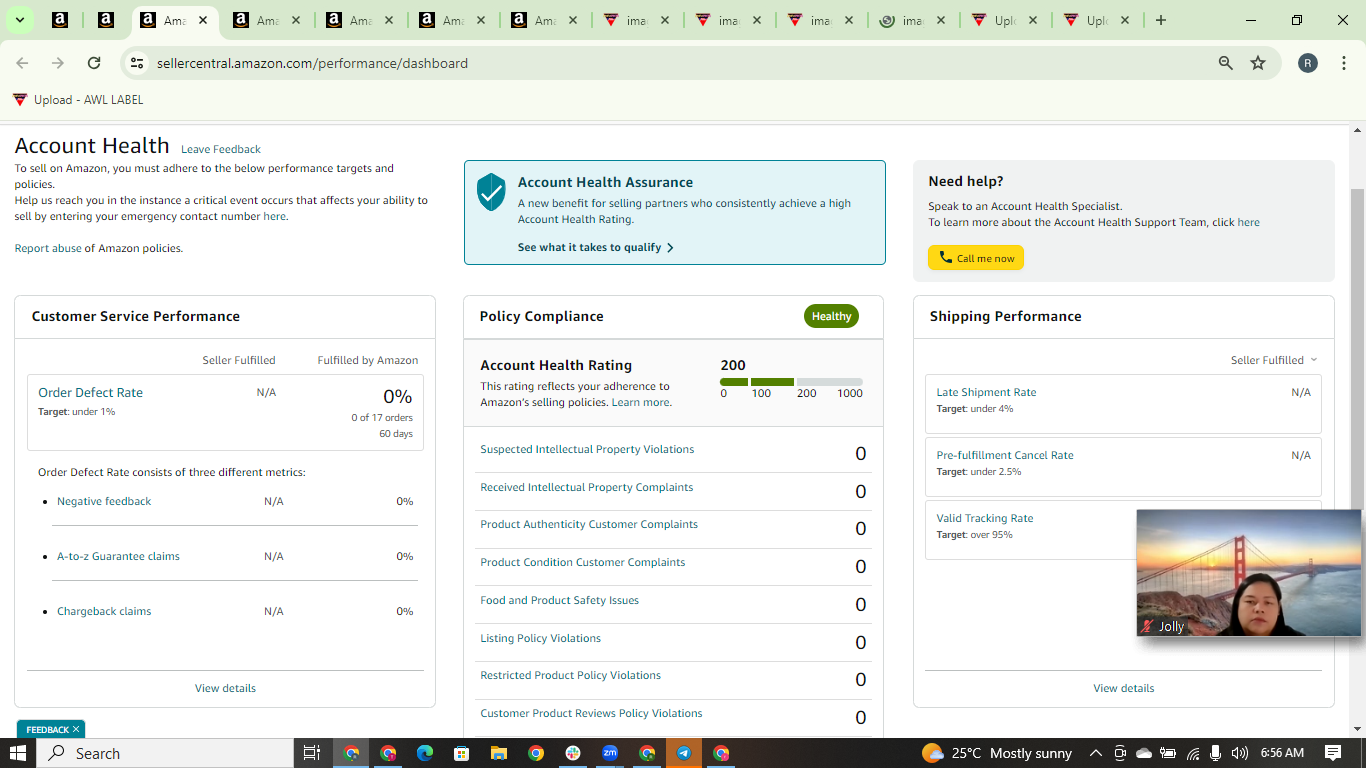1366x768 pixels.
Task: View details of Customer Service Performance
Action: pyautogui.click(x=225, y=688)
